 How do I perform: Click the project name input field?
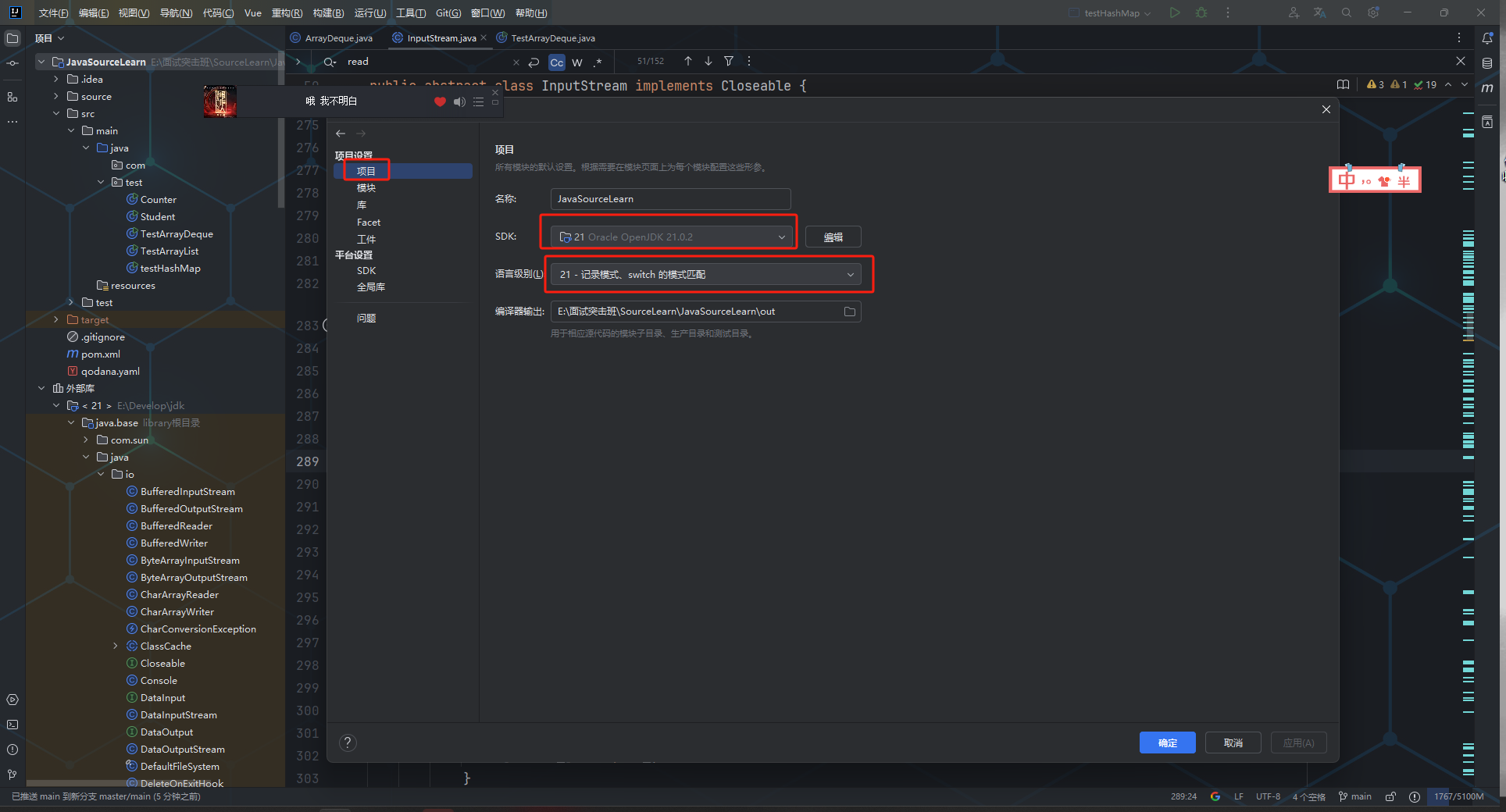pyautogui.click(x=670, y=199)
